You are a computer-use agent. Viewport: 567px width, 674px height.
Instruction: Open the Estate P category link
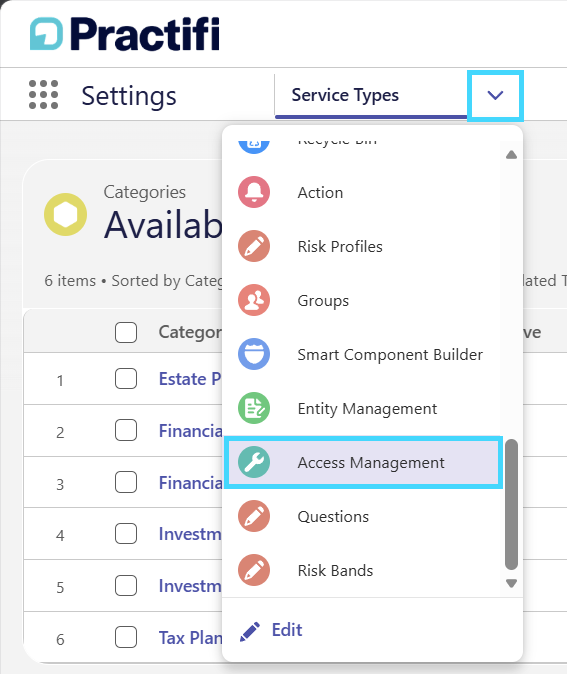click(x=190, y=379)
